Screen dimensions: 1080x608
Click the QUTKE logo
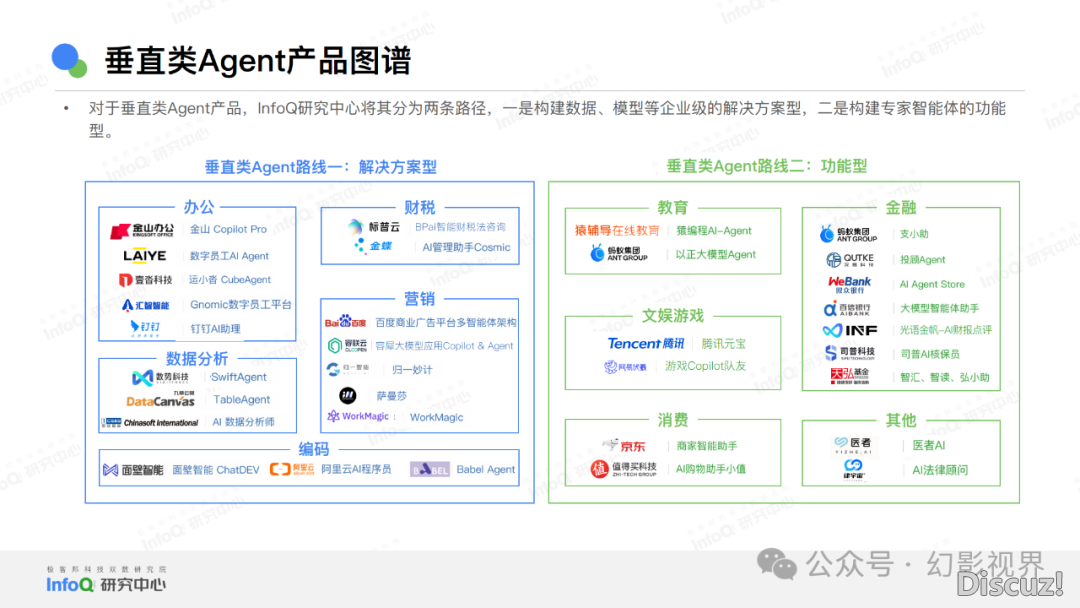(850, 260)
